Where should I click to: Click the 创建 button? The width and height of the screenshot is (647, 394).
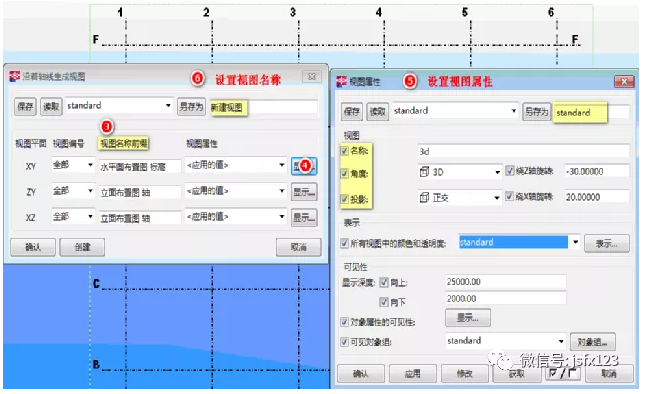click(82, 247)
